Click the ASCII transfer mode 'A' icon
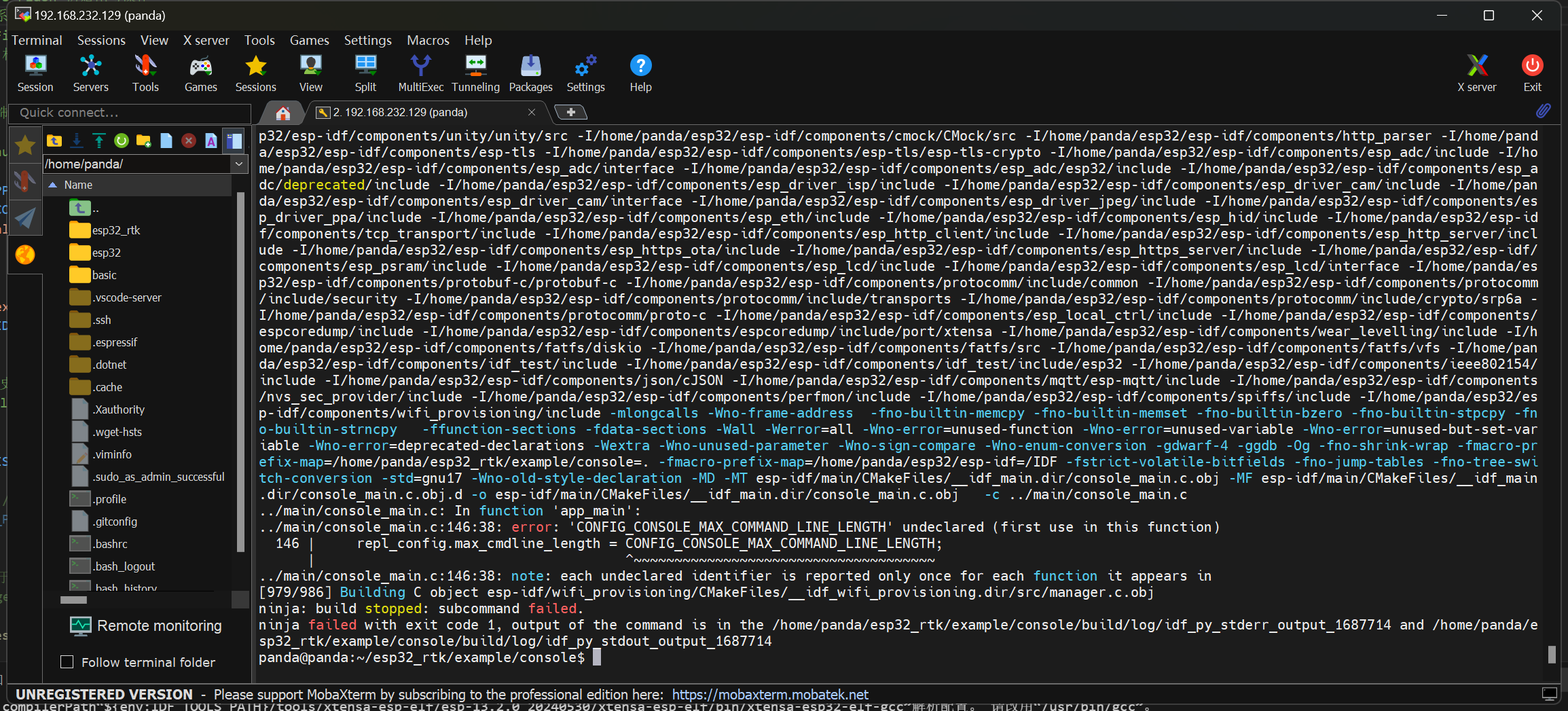1568x711 pixels. [211, 141]
